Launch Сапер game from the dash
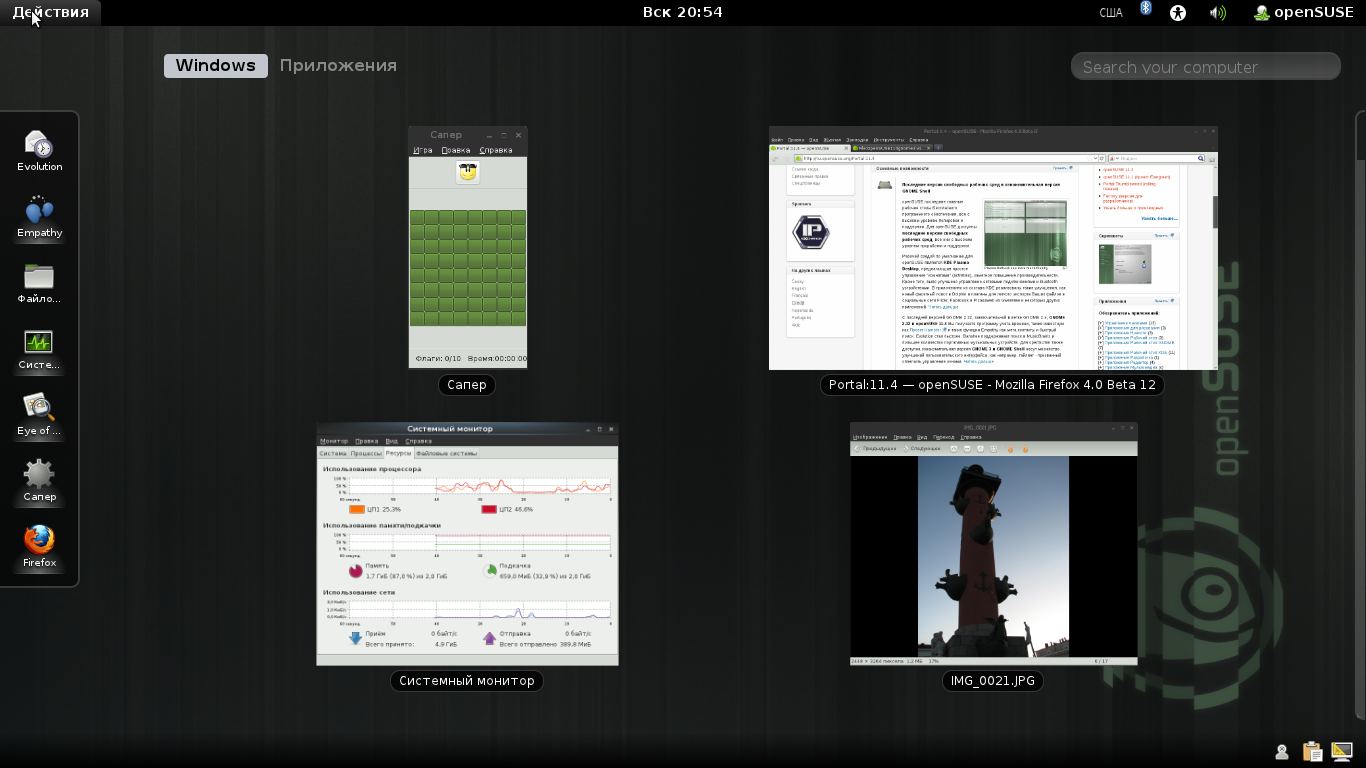This screenshot has width=1366, height=768. [x=39, y=480]
